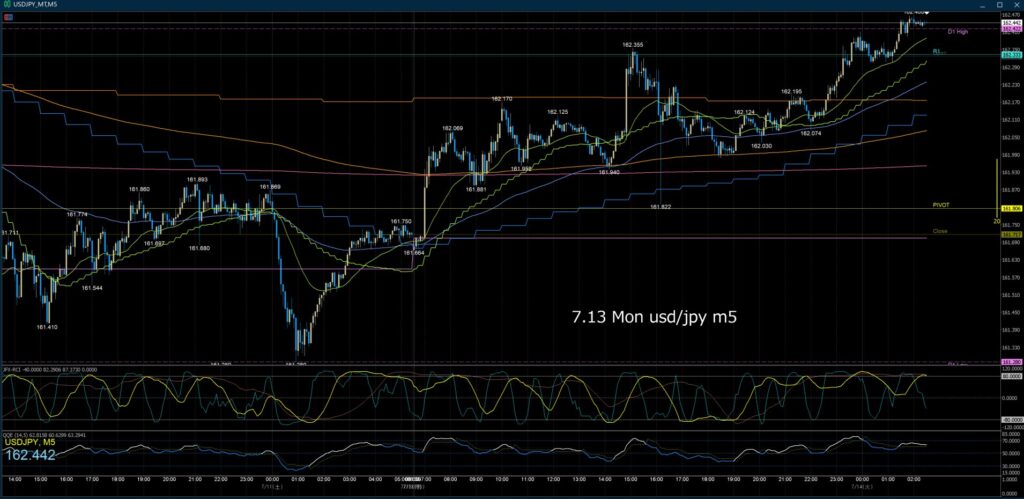The width and height of the screenshot is (1024, 499).
Task: Click the yellow 161.806 pivot price tag
Action: coord(1010,208)
